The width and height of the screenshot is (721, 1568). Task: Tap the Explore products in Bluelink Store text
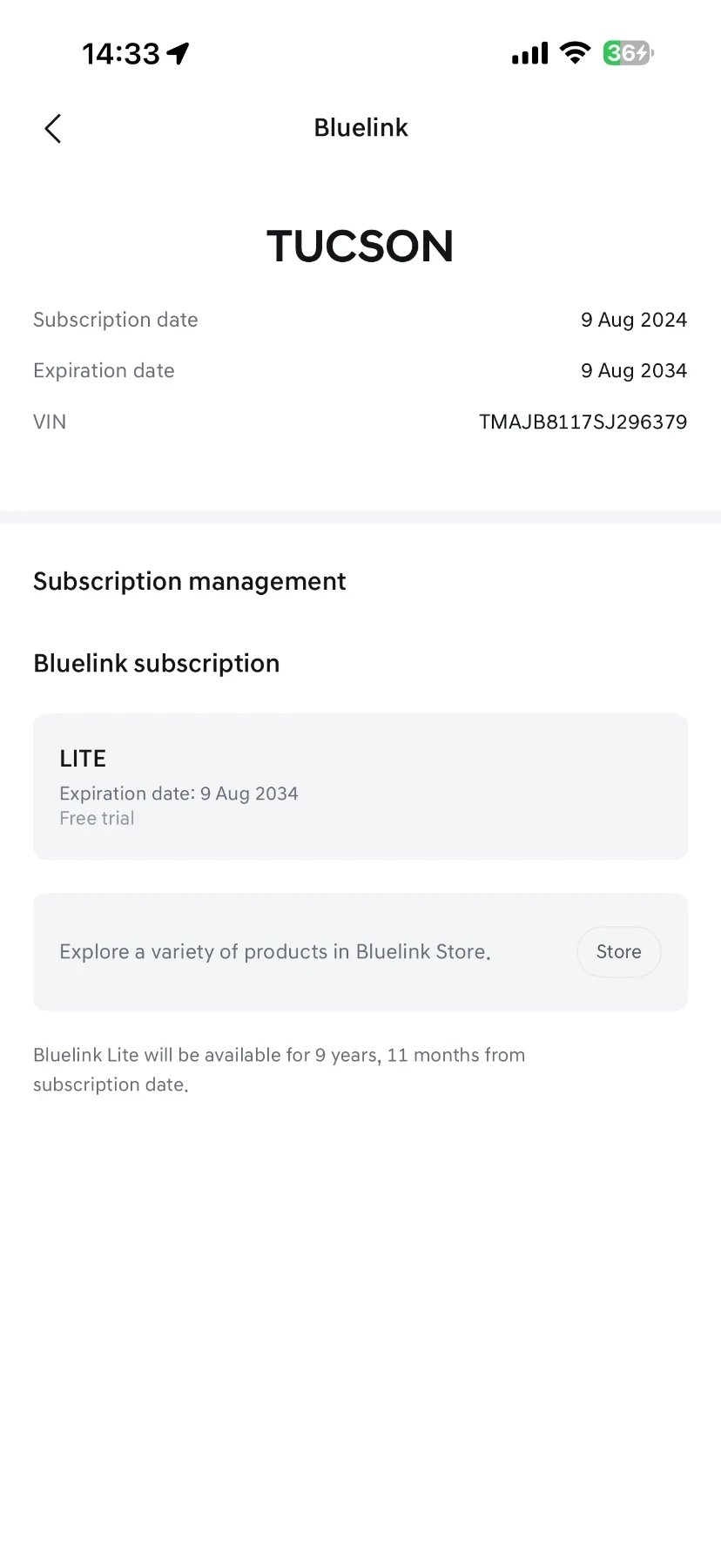tap(275, 952)
